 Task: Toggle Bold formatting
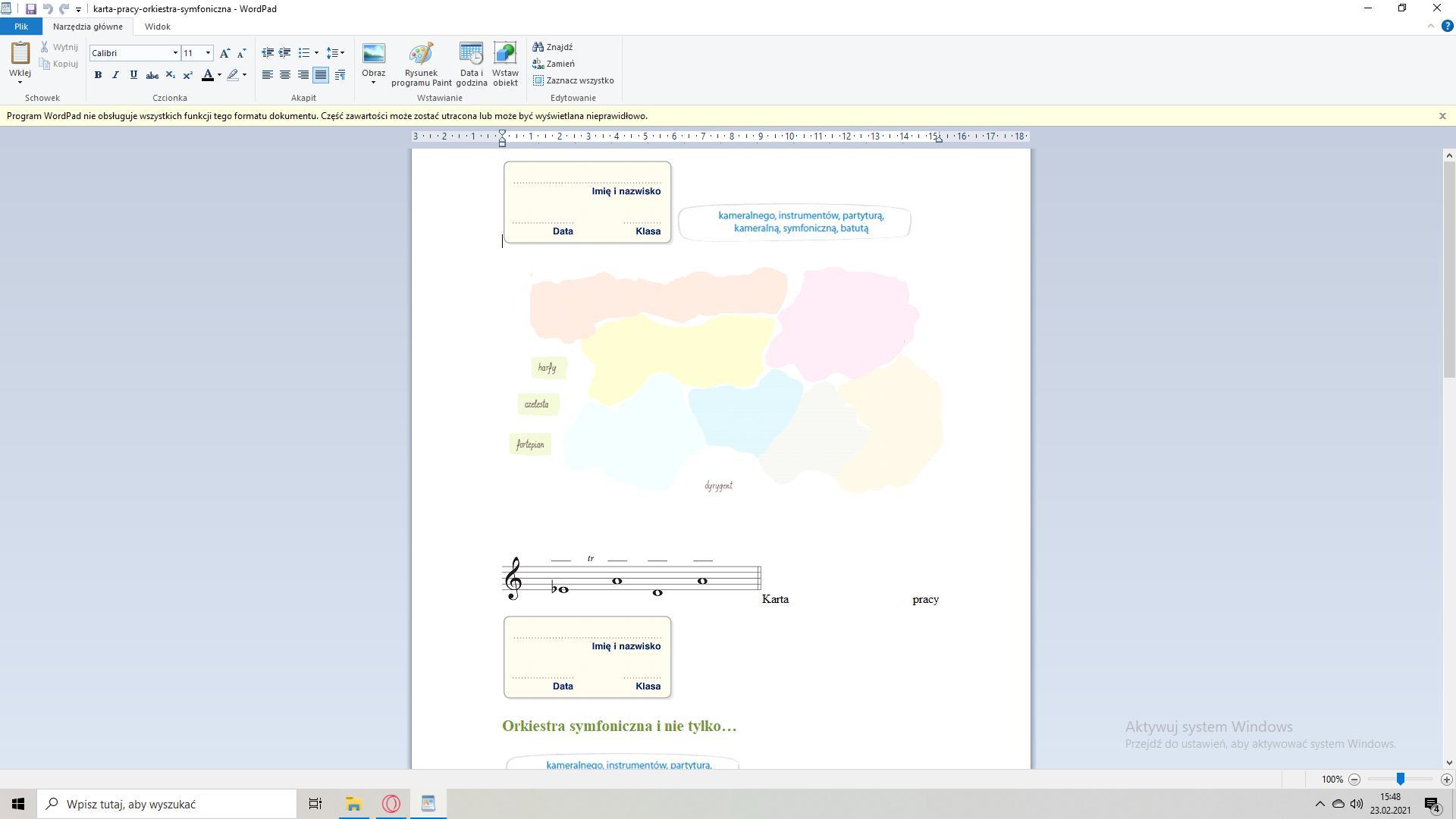click(98, 74)
